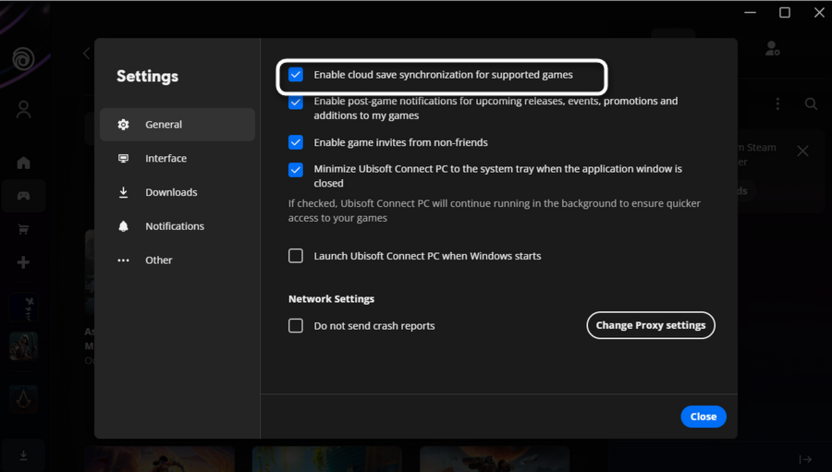This screenshot has width=832, height=472.
Task: Go to Notifications settings tab
Action: click(x=177, y=226)
